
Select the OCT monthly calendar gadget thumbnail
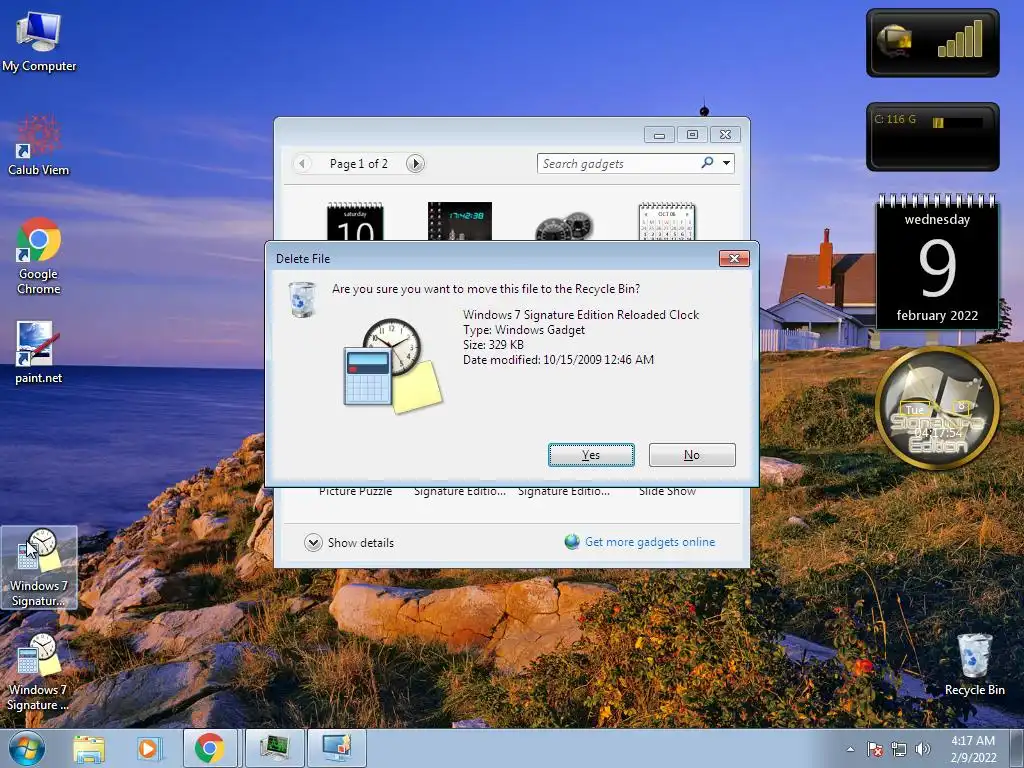[x=667, y=221]
